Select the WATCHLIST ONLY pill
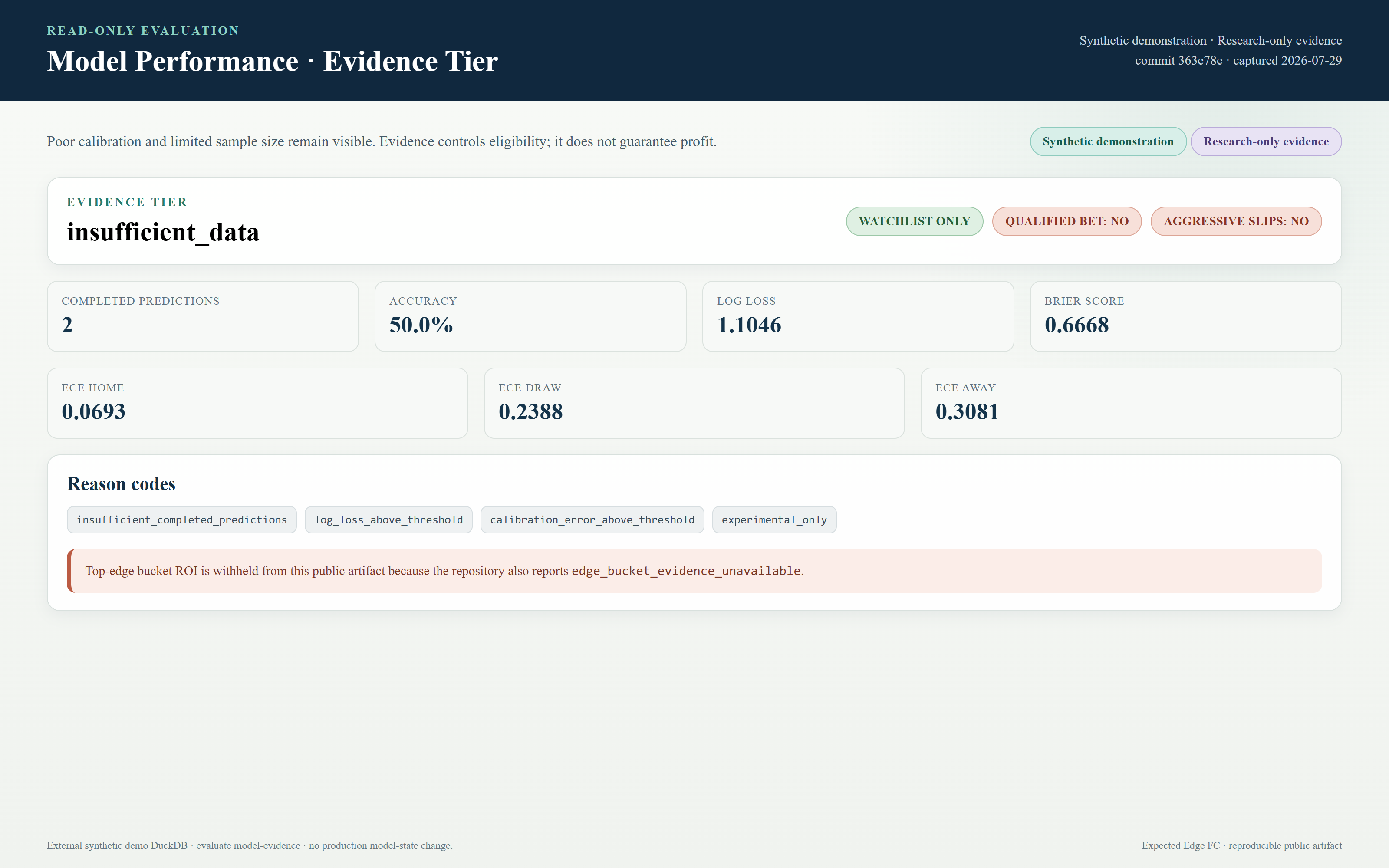 (914, 221)
